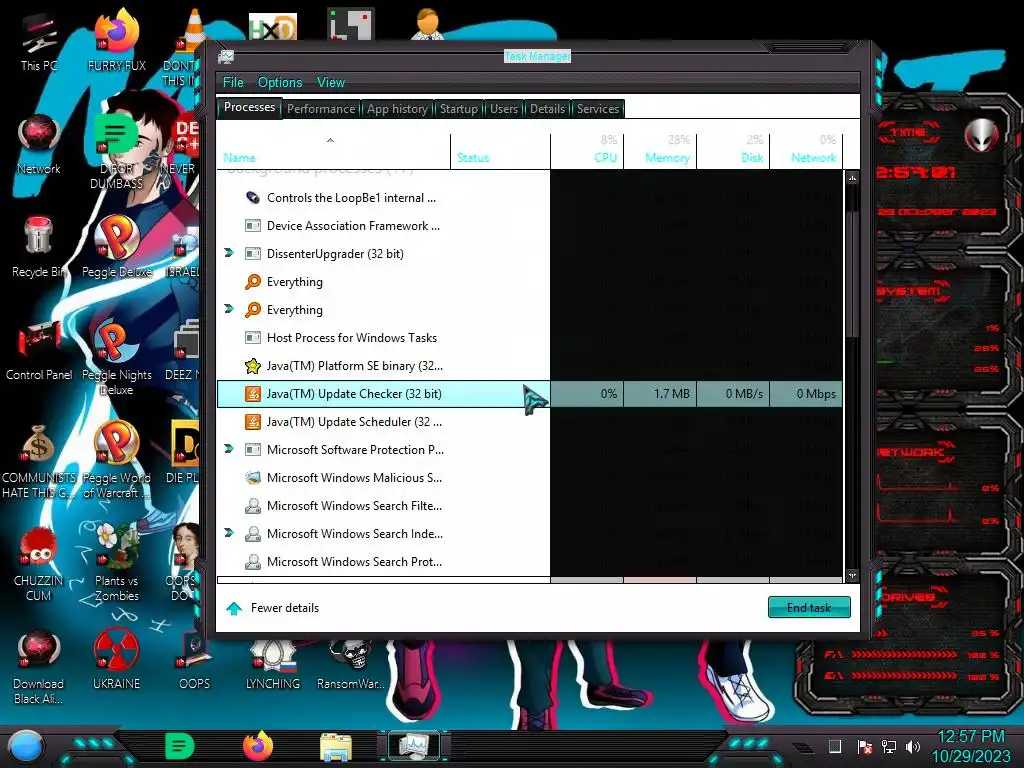Click the 0 Mbps network cell

pos(807,394)
